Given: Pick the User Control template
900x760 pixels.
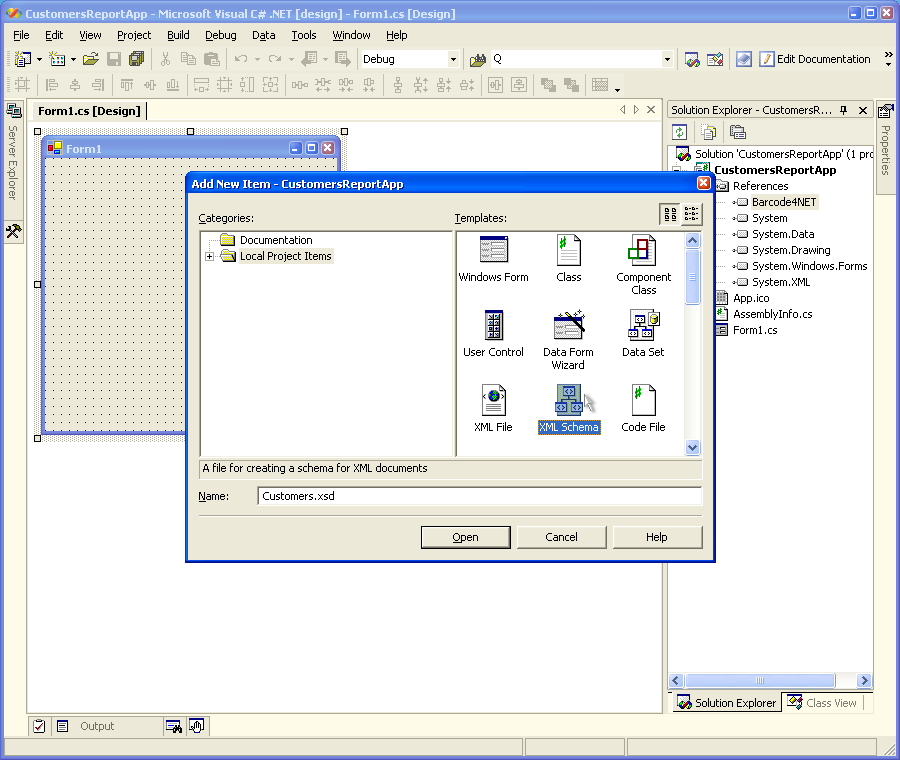Looking at the screenshot, I should 493,327.
